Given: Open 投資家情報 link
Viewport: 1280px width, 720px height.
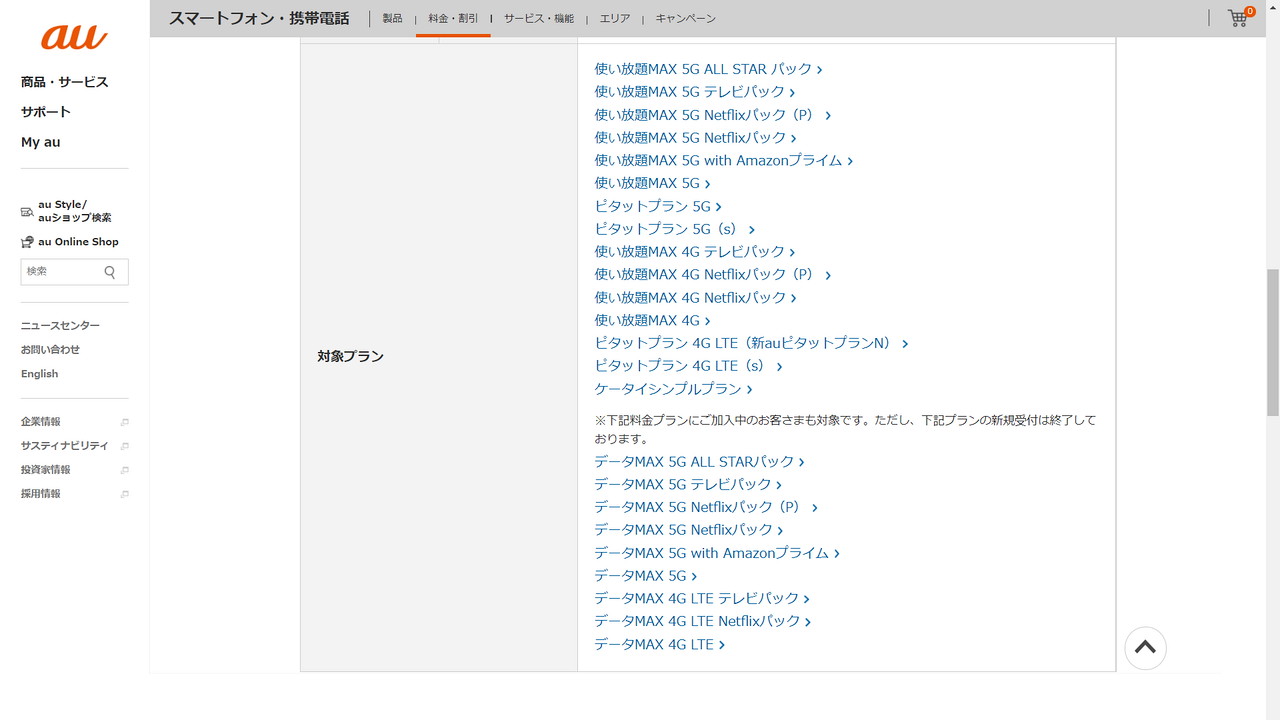Looking at the screenshot, I should point(46,470).
